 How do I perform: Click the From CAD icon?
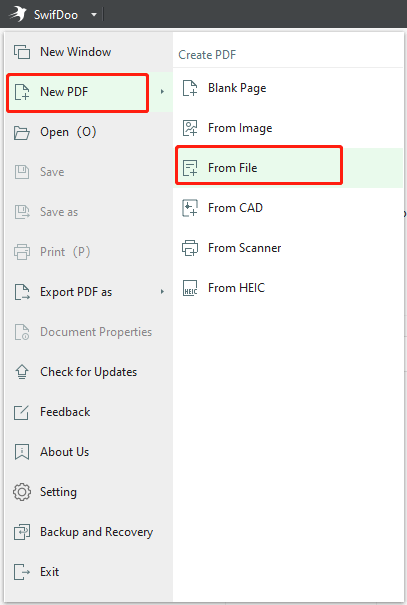(190, 208)
